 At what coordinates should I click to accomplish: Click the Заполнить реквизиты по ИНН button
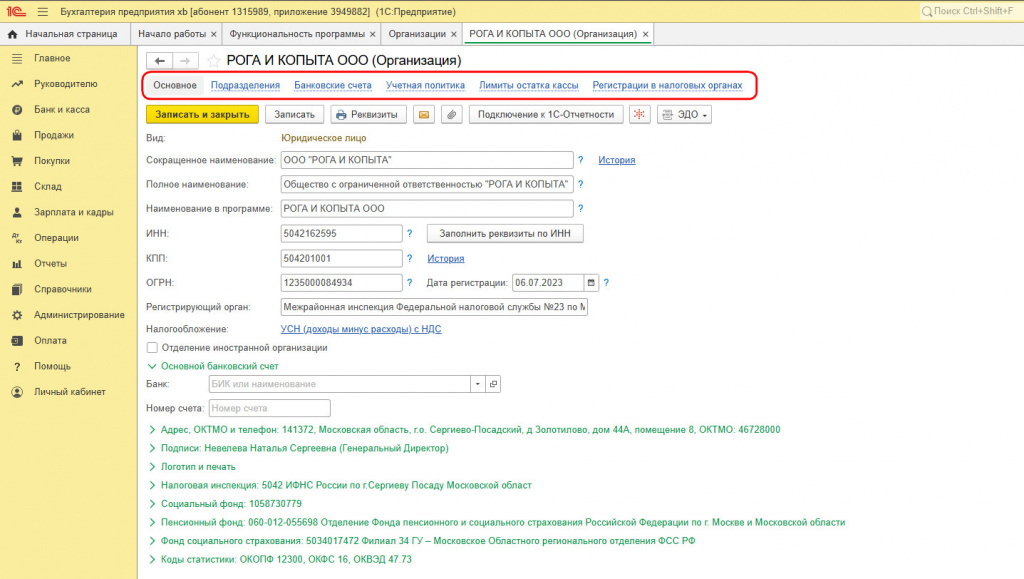point(505,234)
